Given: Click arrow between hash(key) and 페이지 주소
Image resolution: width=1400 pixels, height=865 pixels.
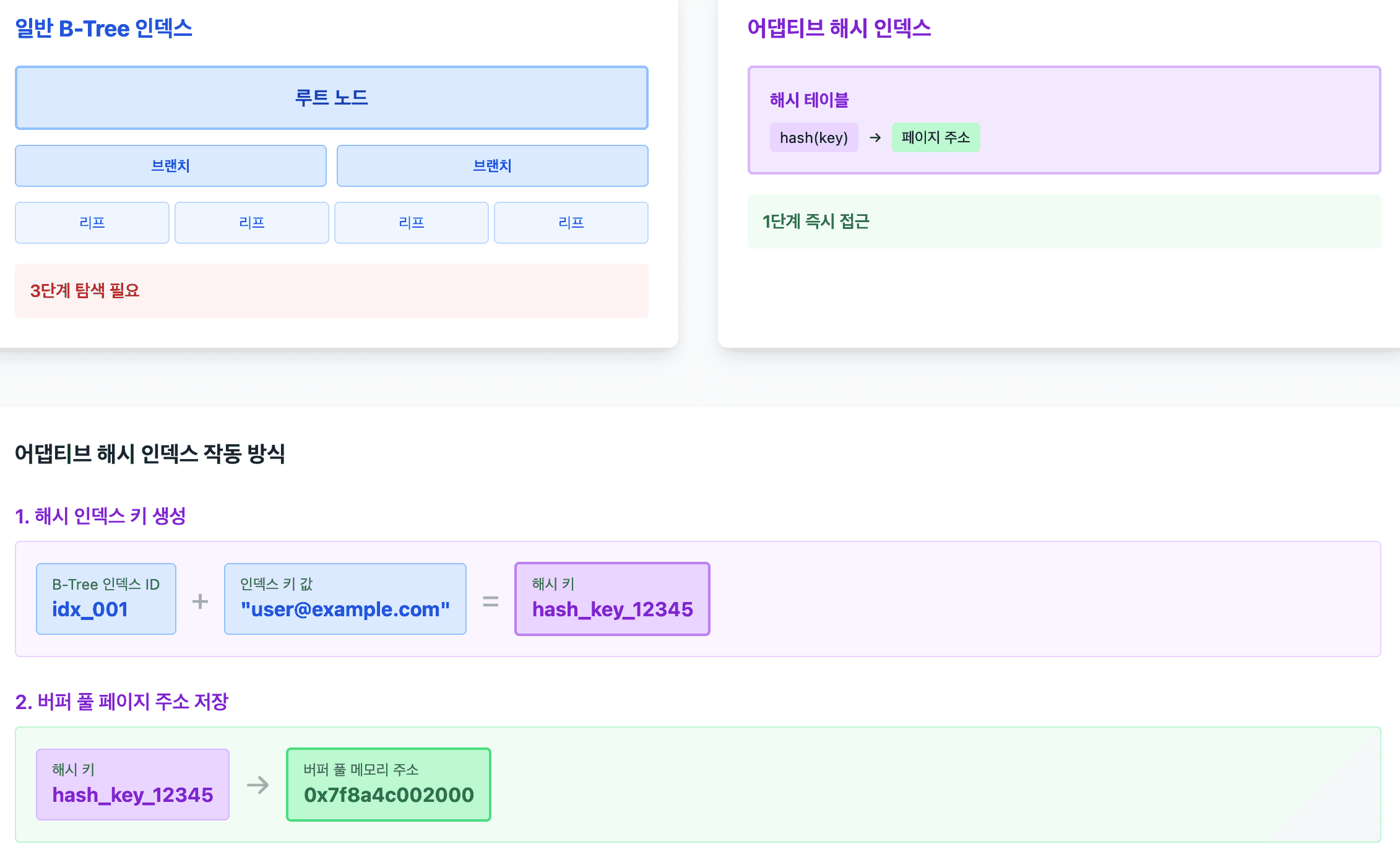Looking at the screenshot, I should coord(875,137).
